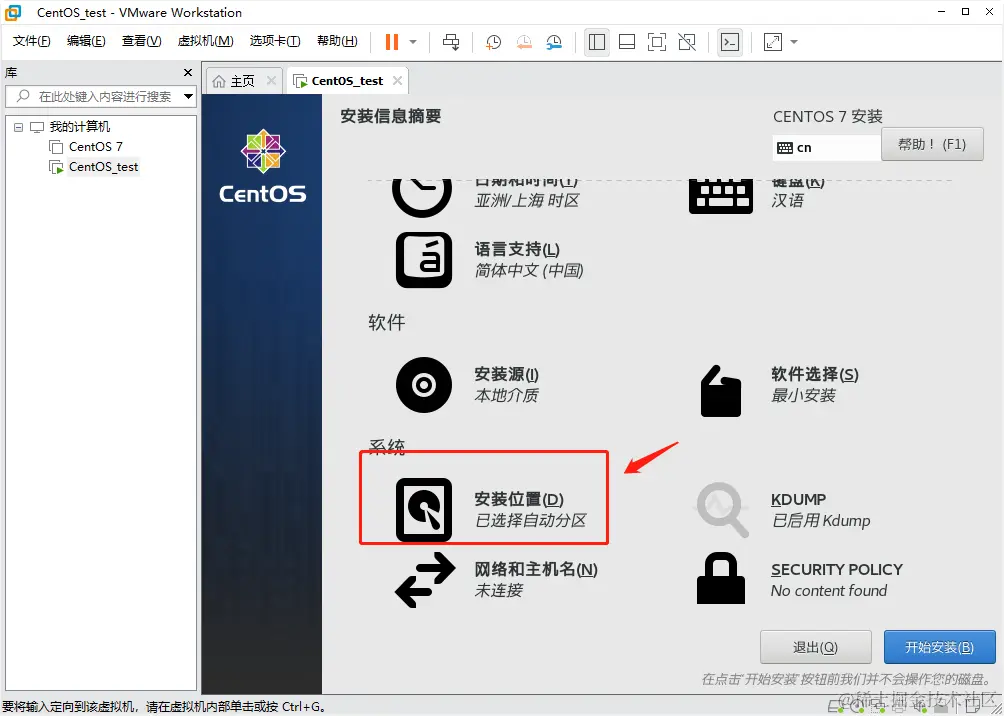
Task: Click the 已启用 Kdump status text
Action: coord(821,521)
